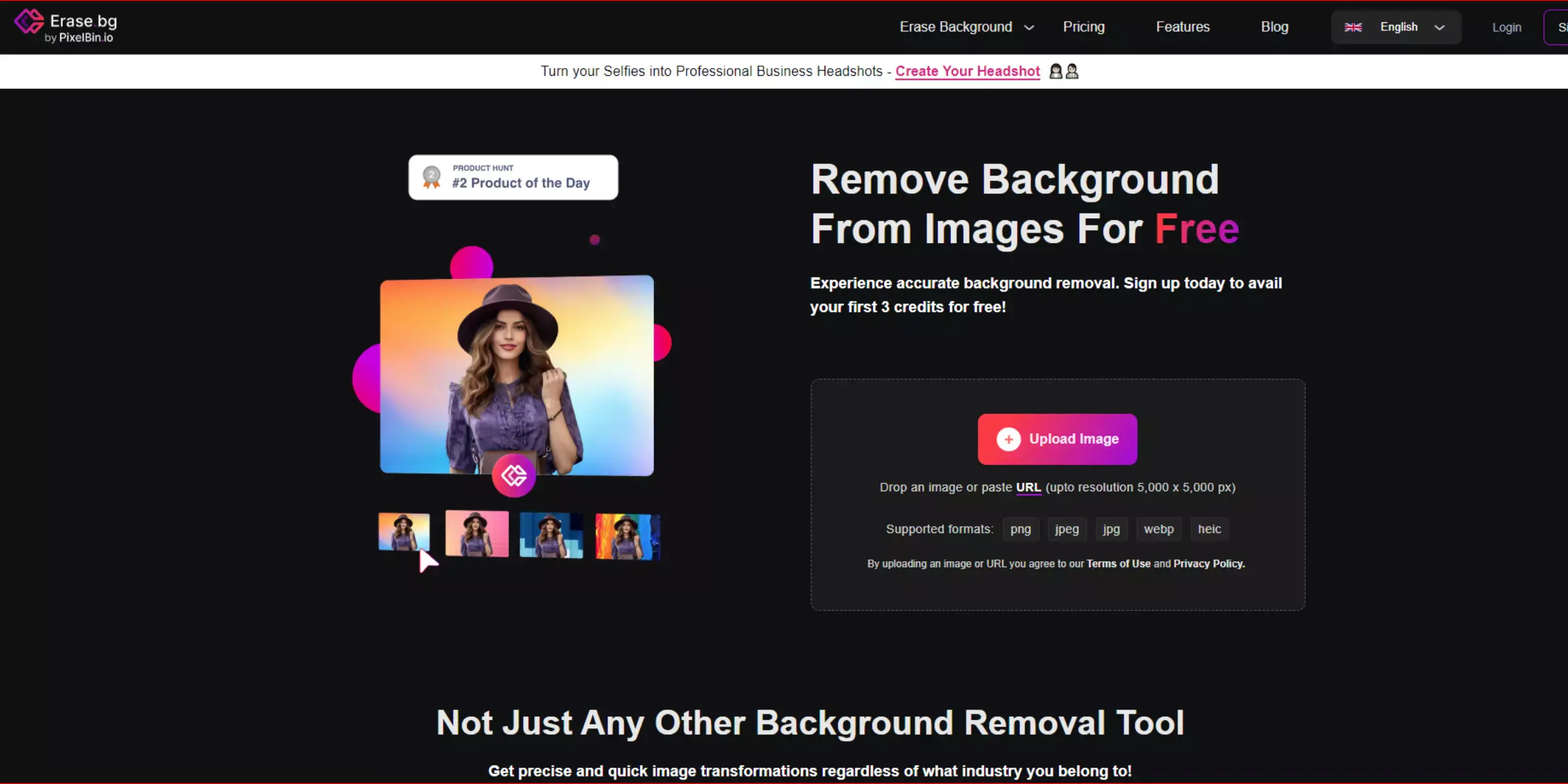Click the 'Get precise and quick image transformations' line
The width and height of the screenshot is (1568, 784).
(810, 771)
